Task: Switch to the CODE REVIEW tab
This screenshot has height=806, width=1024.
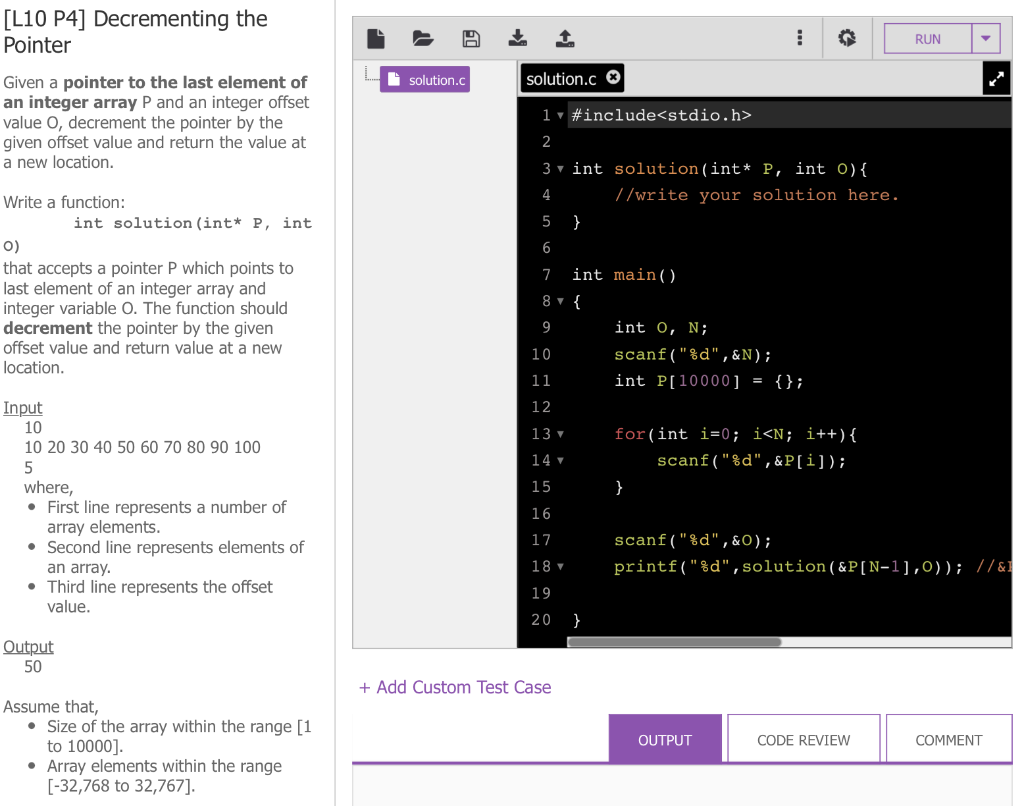Action: (803, 739)
